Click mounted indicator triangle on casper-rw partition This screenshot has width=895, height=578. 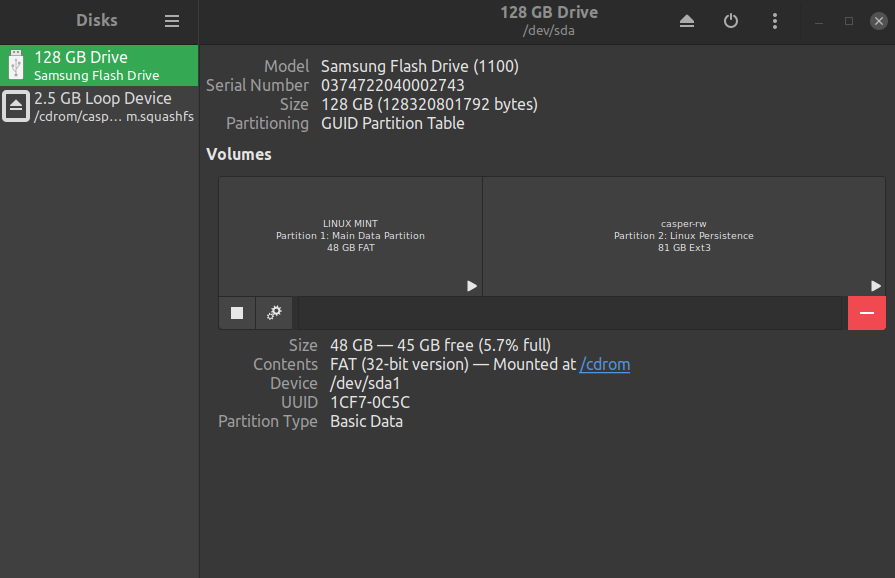click(876, 286)
